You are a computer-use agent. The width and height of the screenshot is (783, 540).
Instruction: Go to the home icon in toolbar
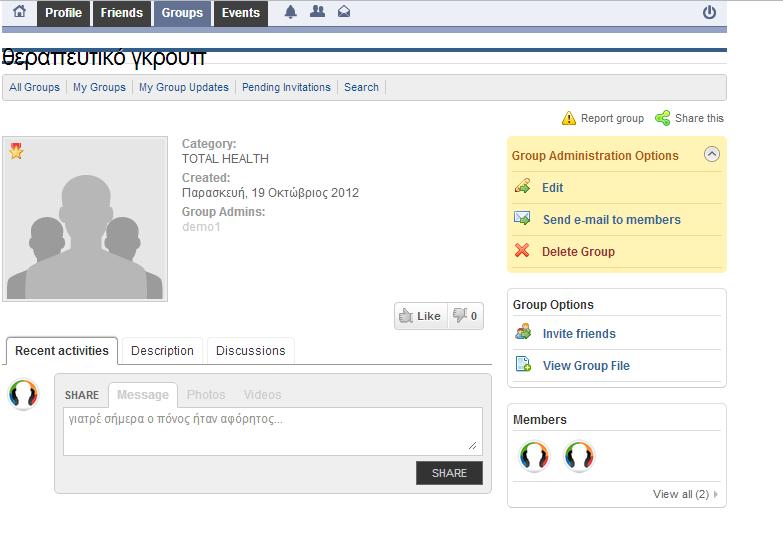tap(19, 11)
